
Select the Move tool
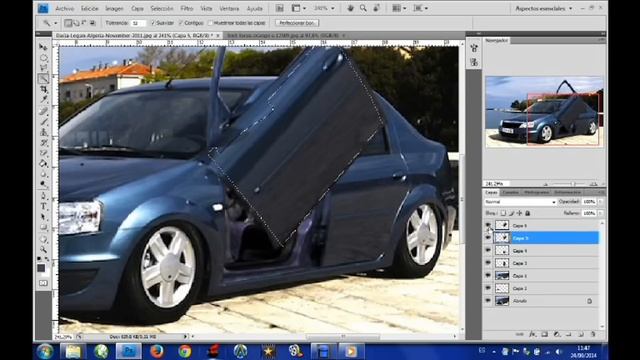(x=43, y=47)
